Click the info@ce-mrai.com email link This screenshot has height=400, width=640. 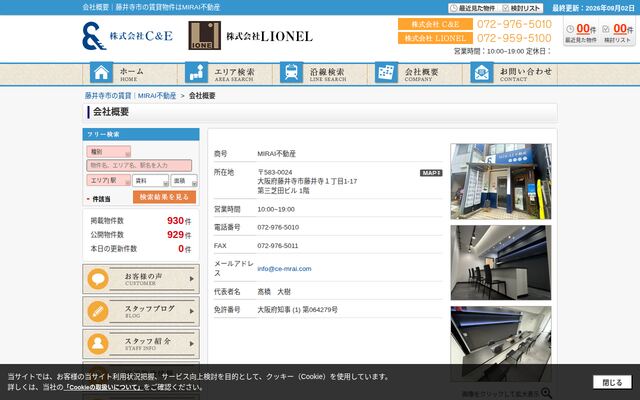pos(284,269)
